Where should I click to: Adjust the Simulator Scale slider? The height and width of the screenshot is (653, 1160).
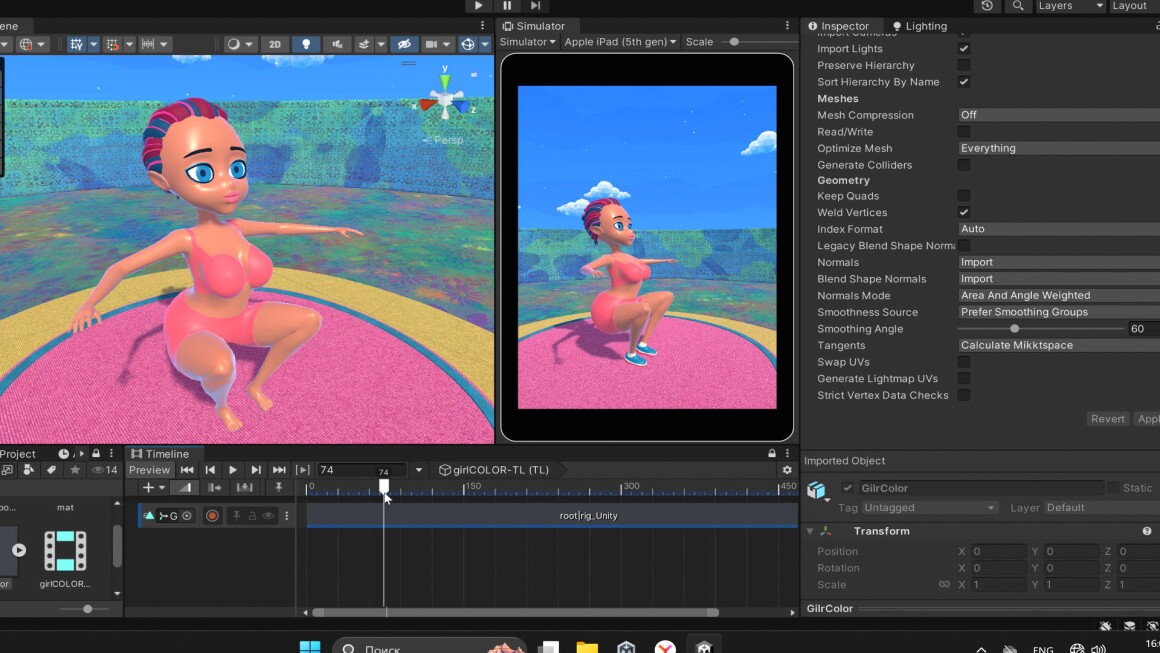pyautogui.click(x=734, y=42)
